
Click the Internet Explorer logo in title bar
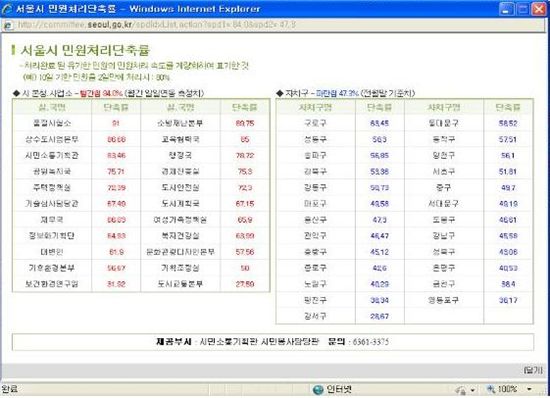(x=7, y=9)
